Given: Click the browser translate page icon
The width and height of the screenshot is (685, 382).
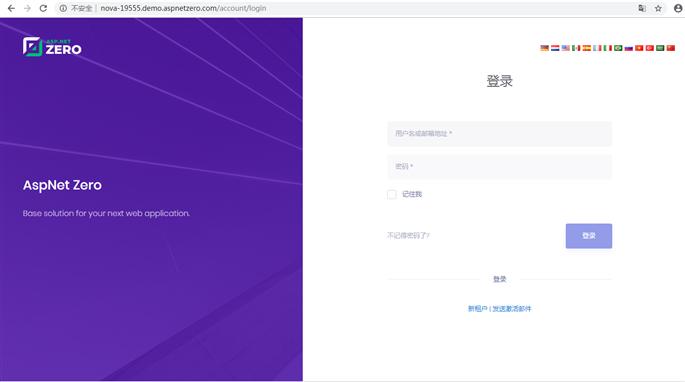Looking at the screenshot, I should 642,8.
